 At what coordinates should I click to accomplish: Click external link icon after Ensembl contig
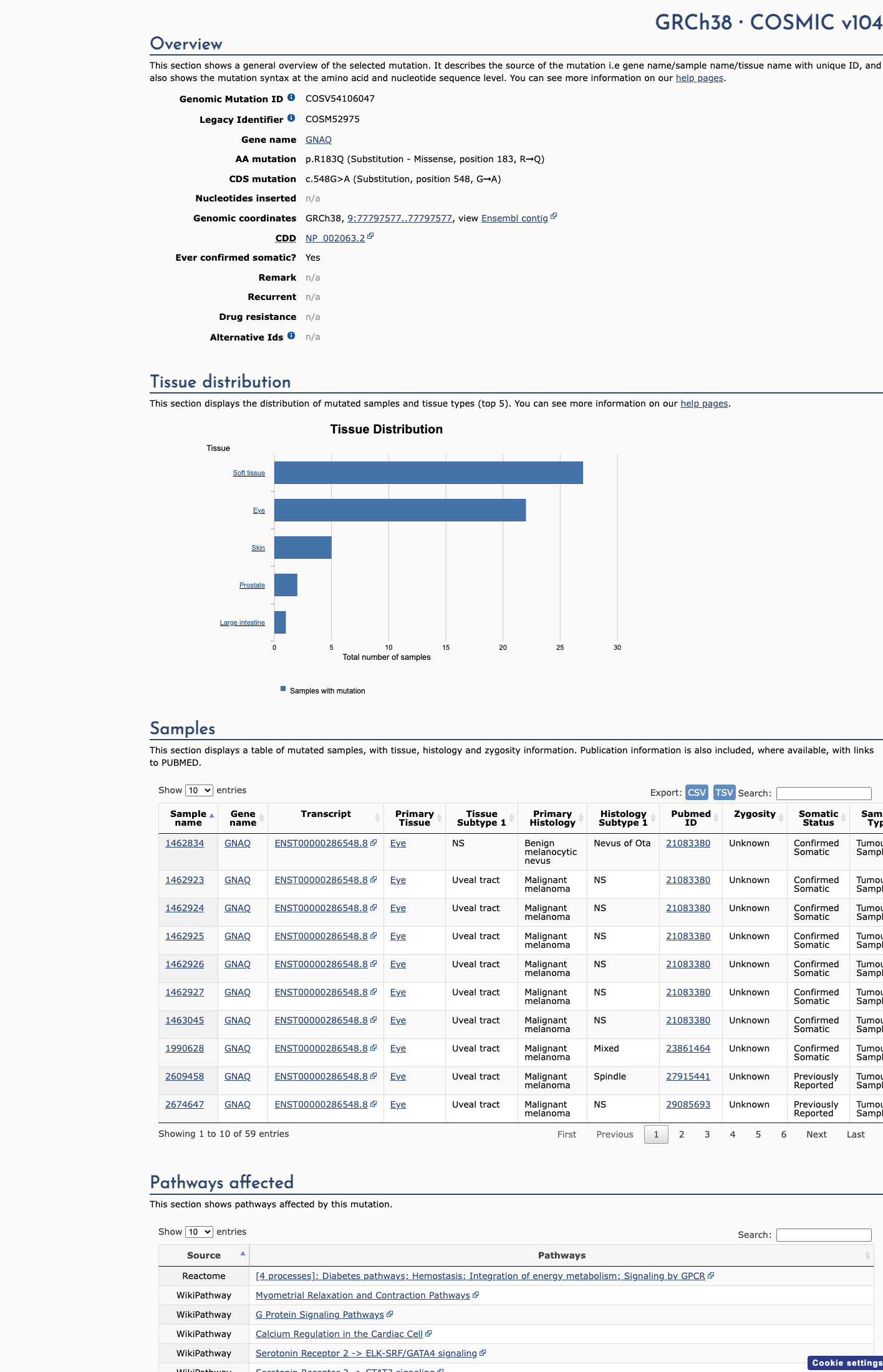pos(554,216)
